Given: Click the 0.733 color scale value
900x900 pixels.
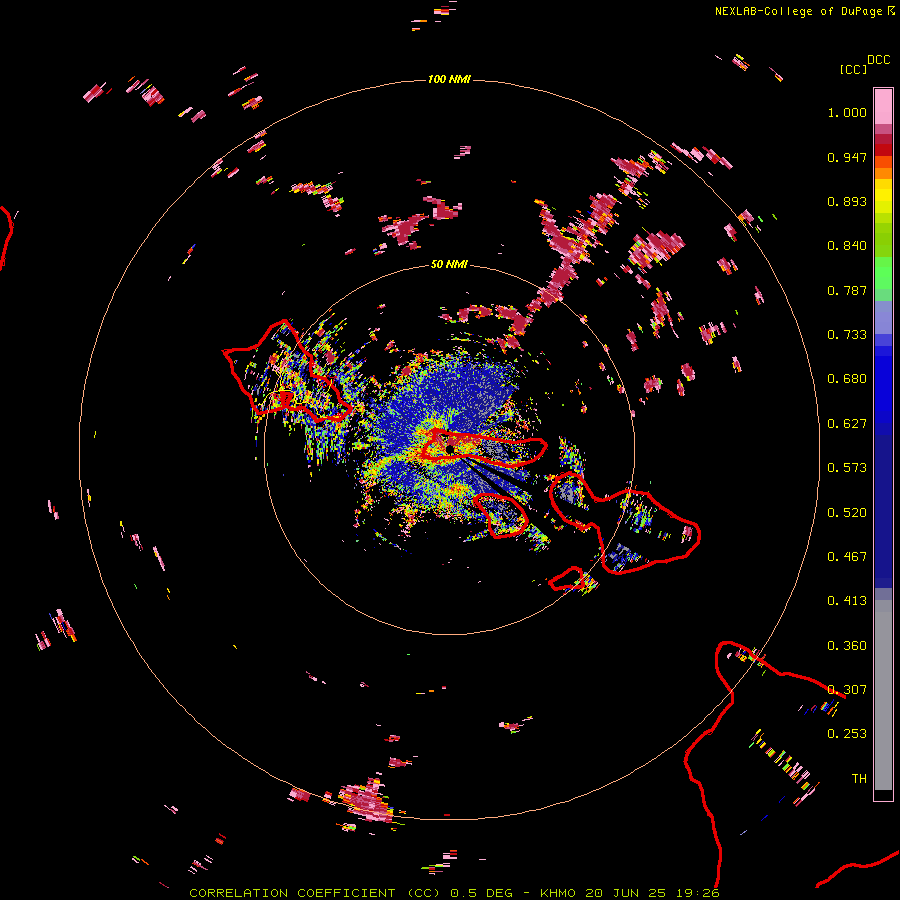Looking at the screenshot, I should tap(847, 335).
